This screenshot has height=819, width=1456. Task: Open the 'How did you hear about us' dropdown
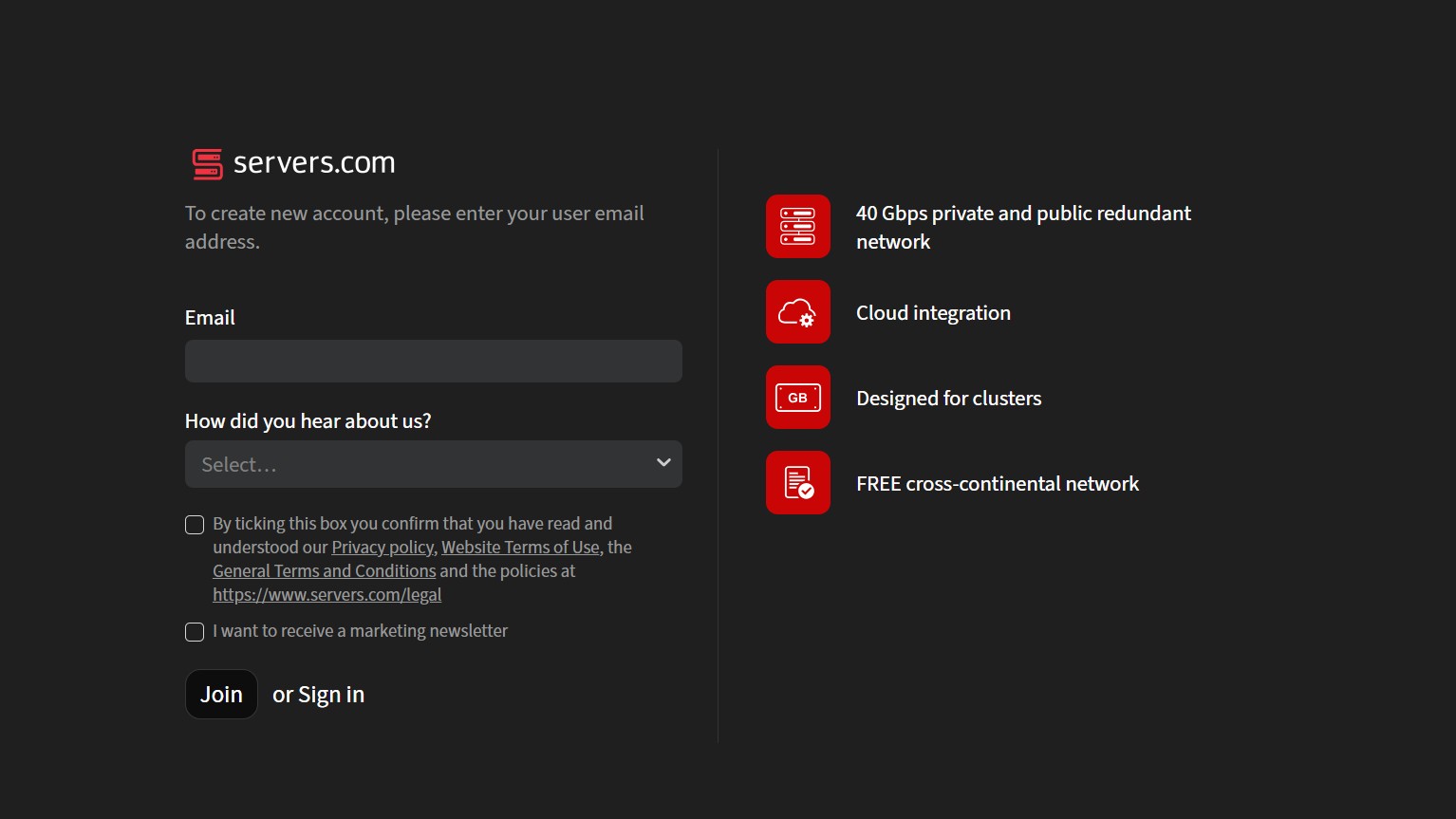434,464
